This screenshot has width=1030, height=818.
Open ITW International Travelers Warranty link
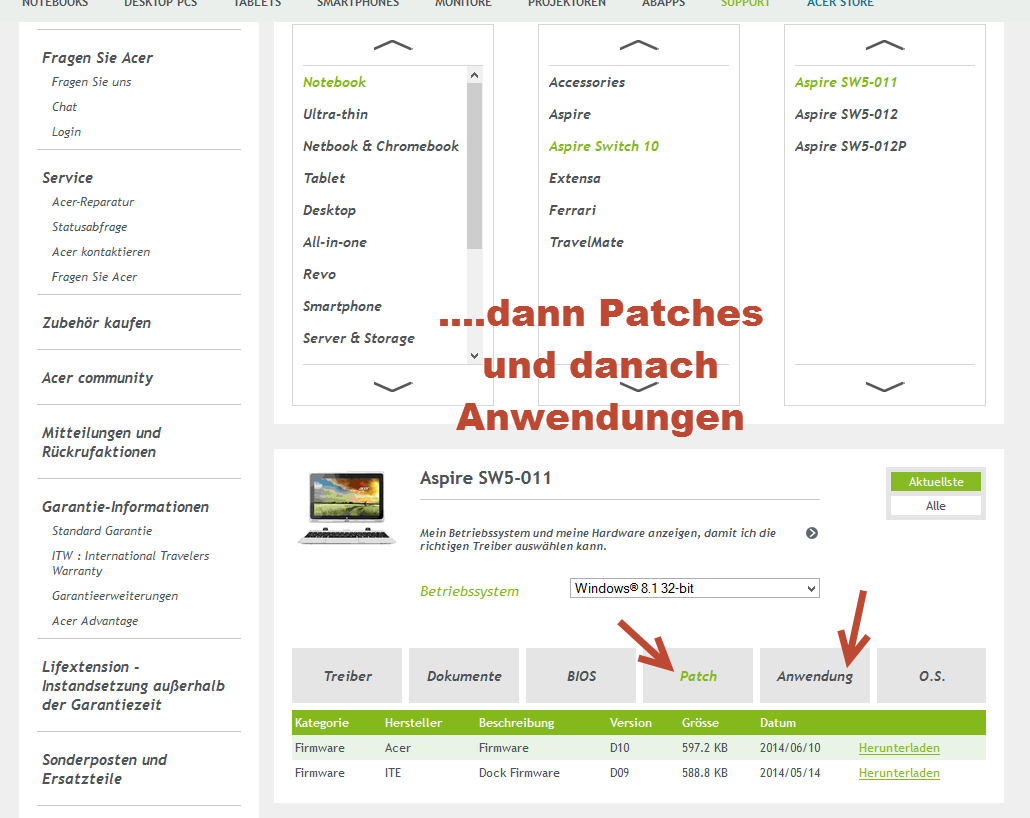pyautogui.click(x=130, y=563)
